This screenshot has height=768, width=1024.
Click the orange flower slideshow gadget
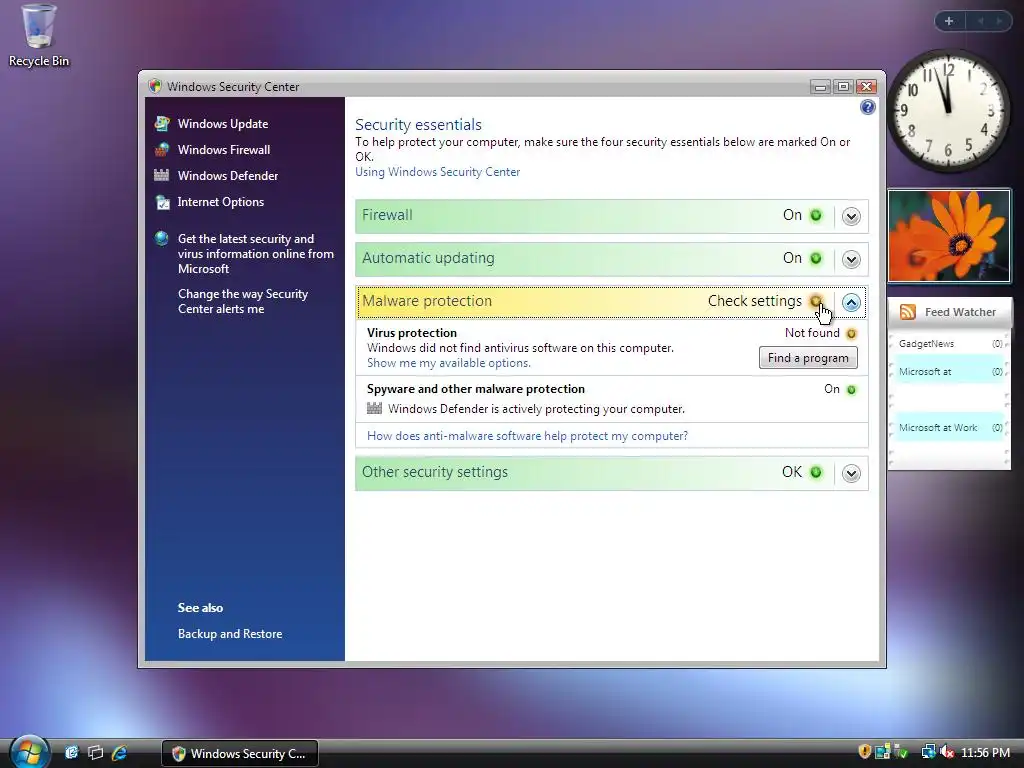coord(949,236)
